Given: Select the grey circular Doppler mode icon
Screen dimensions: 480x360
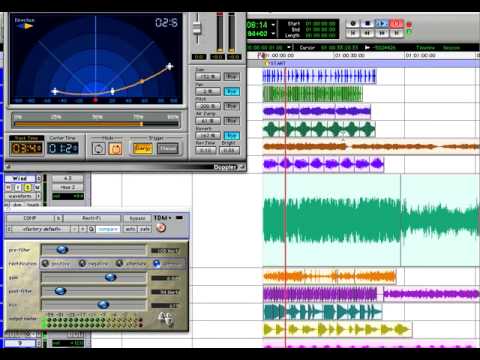Looking at the screenshot, I should (x=99, y=149).
